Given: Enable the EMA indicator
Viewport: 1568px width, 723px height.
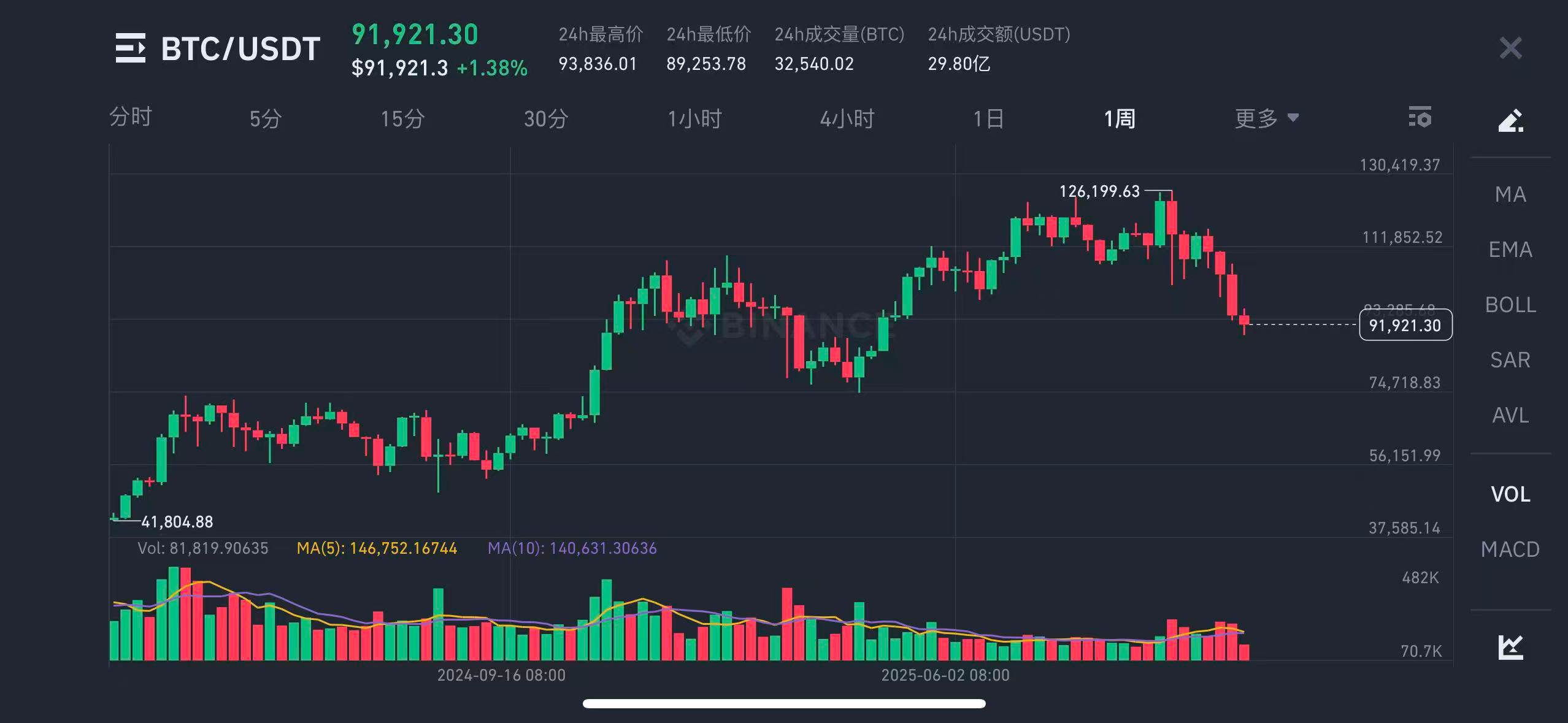Looking at the screenshot, I should pyautogui.click(x=1510, y=250).
